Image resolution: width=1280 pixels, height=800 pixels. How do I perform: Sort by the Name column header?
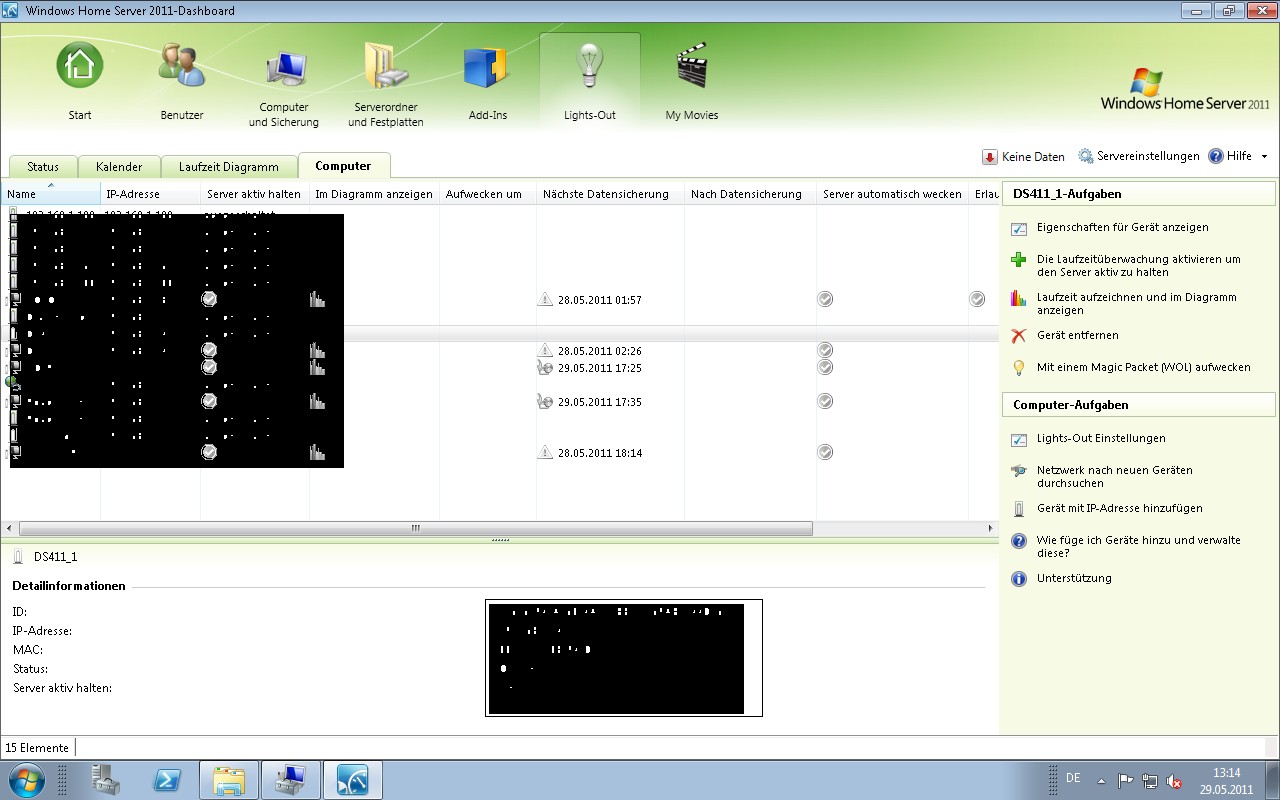(x=51, y=194)
